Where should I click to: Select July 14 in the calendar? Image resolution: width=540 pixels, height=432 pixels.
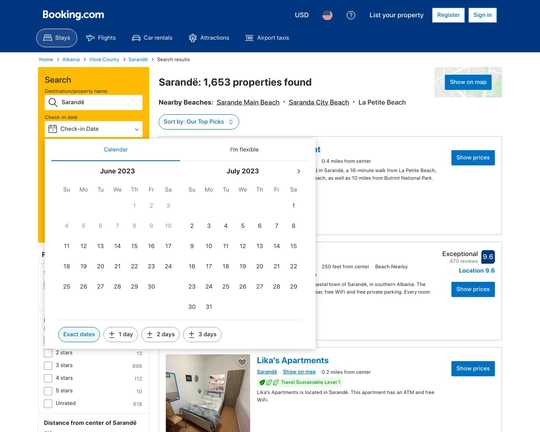point(277,246)
